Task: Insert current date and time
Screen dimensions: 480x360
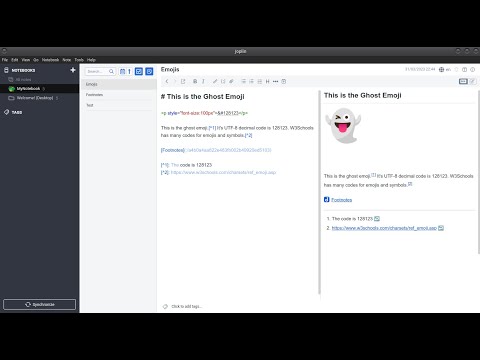Action: [284, 81]
